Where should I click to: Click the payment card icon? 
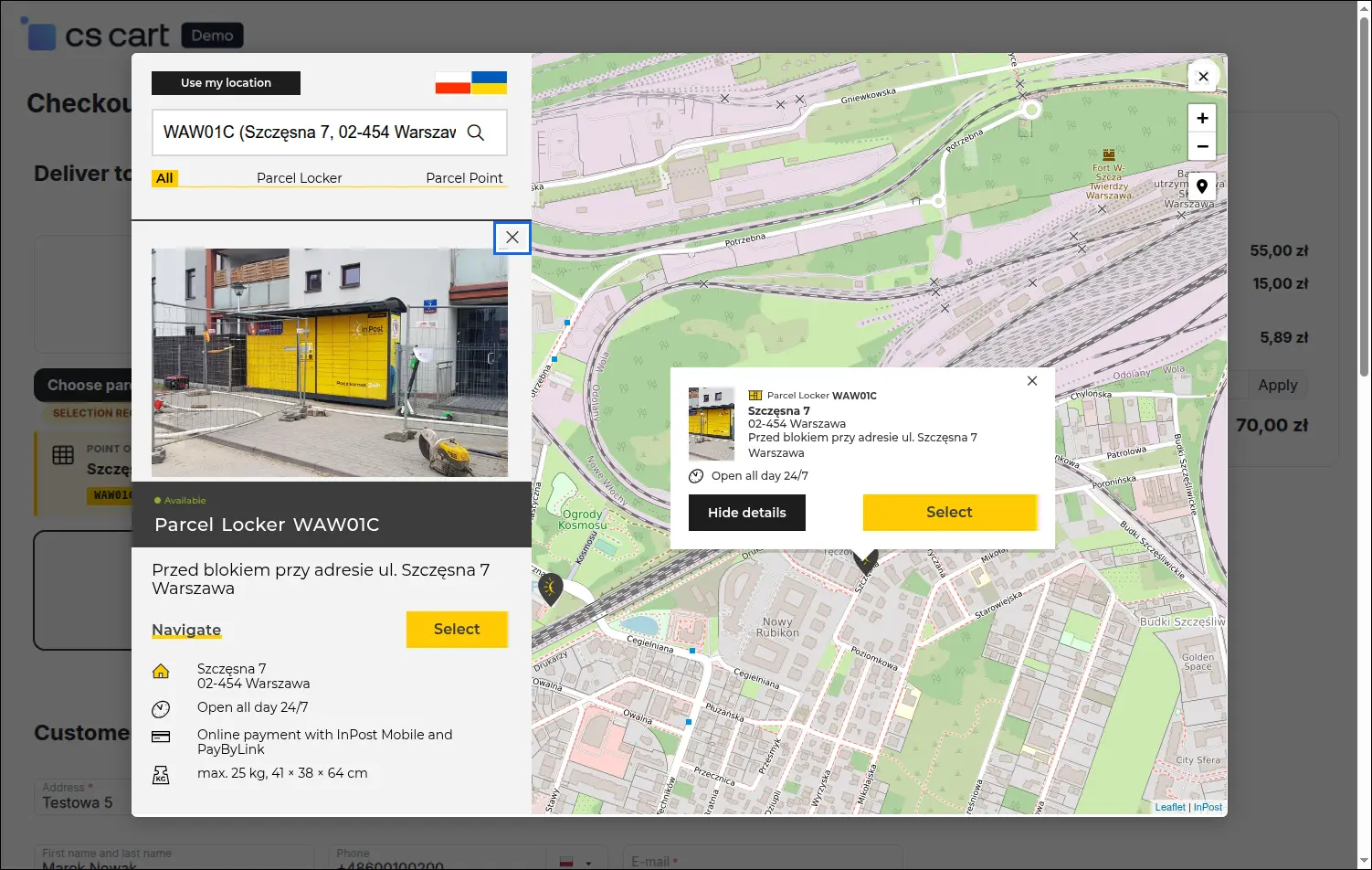[161, 737]
